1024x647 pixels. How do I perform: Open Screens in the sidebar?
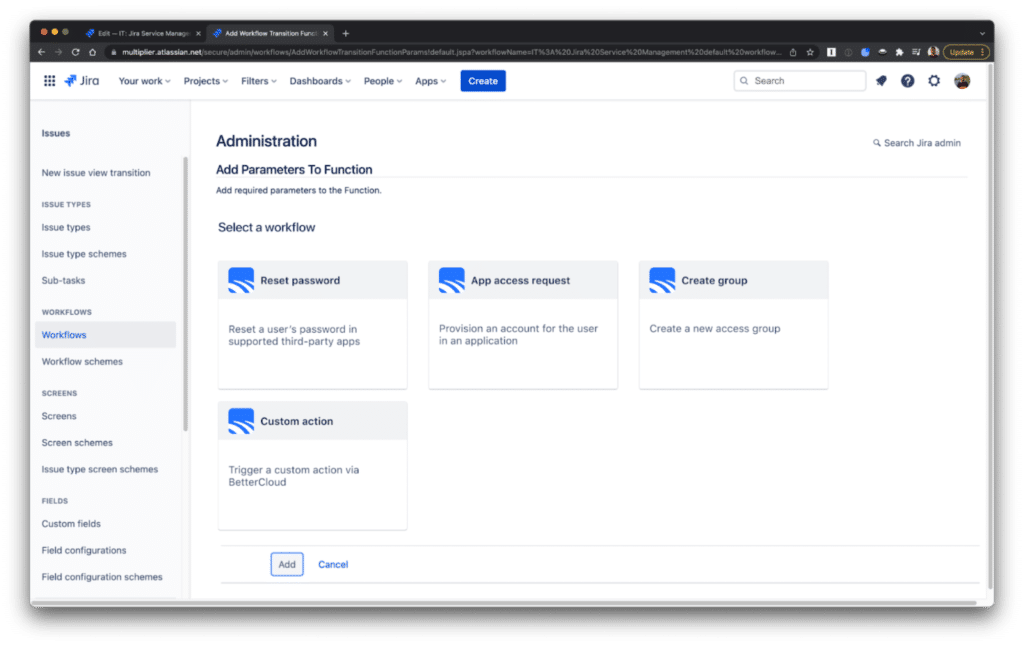tap(59, 416)
